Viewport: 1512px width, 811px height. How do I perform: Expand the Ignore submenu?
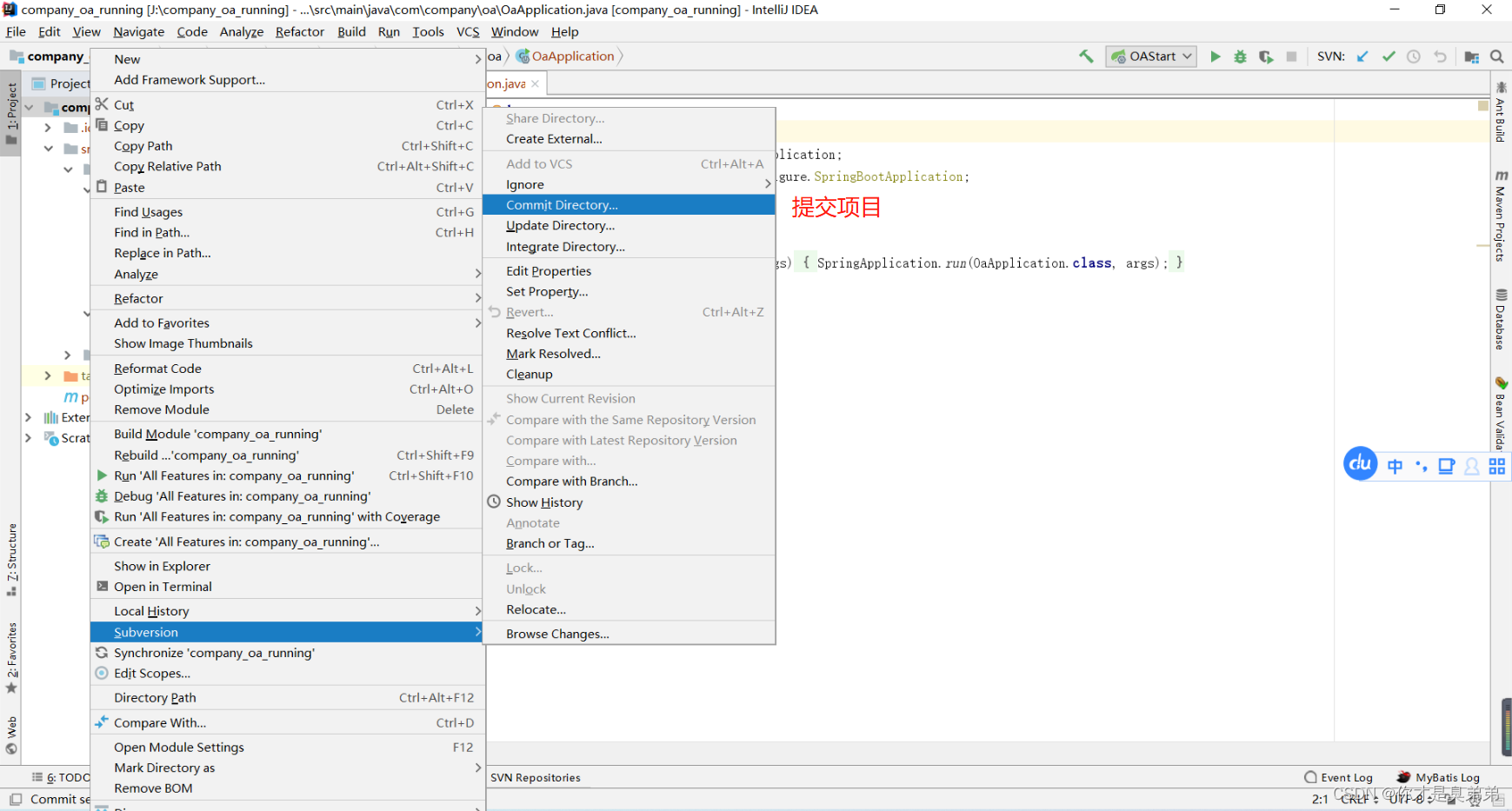629,184
